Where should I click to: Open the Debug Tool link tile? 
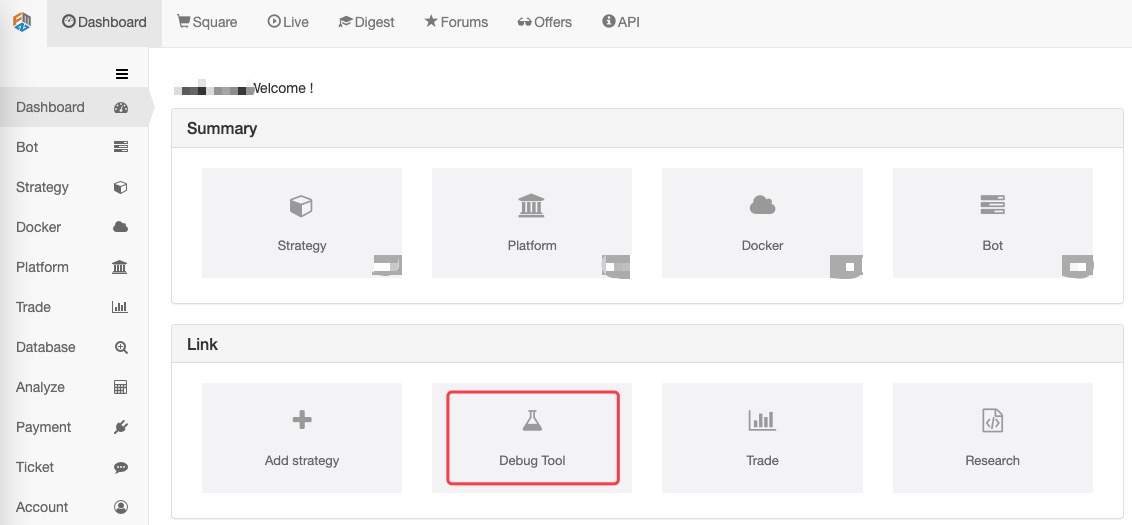(532, 438)
